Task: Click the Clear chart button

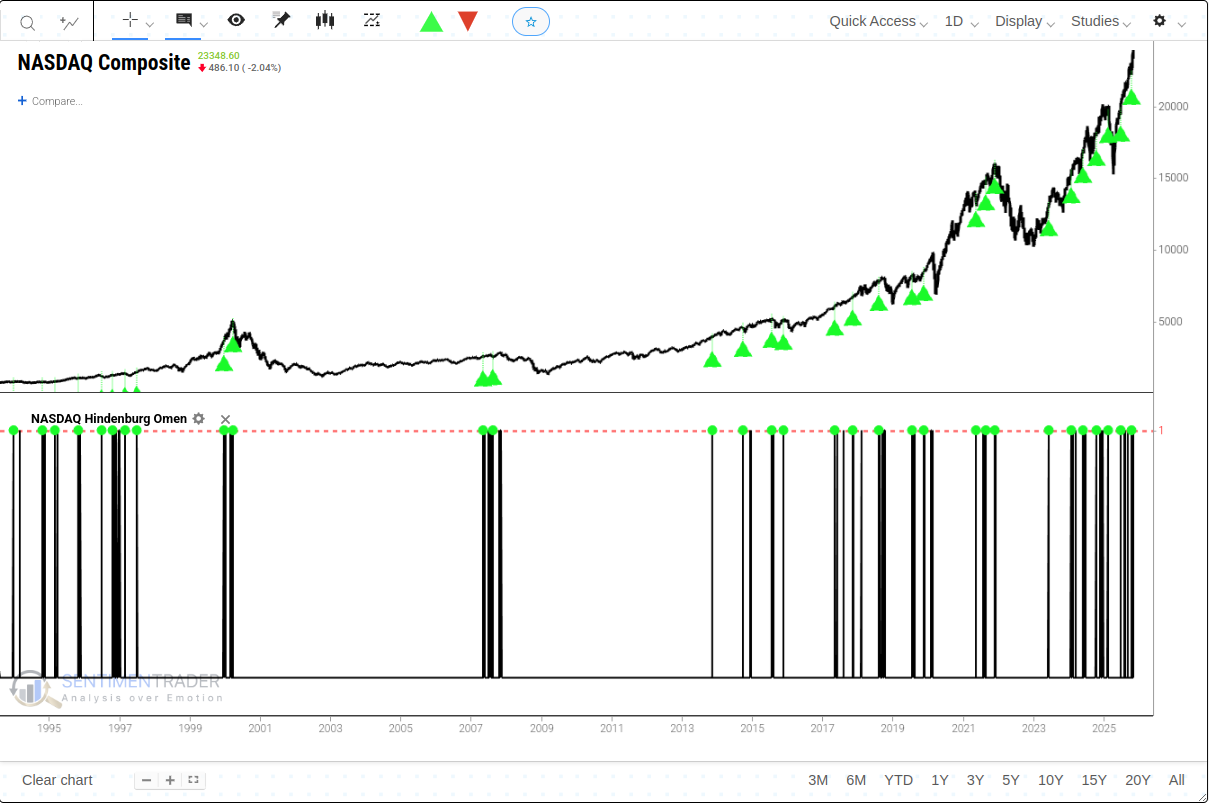Action: click(57, 780)
